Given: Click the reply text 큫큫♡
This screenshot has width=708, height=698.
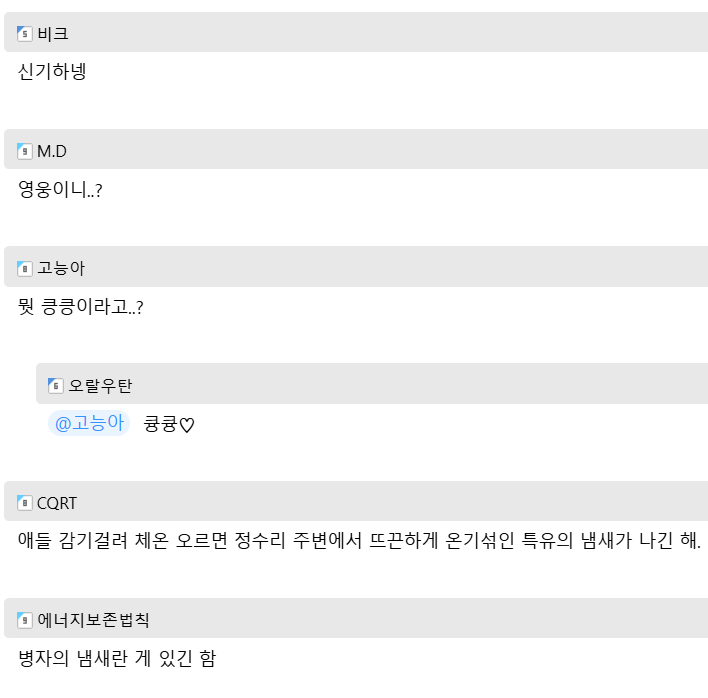Looking at the screenshot, I should [x=169, y=424].
